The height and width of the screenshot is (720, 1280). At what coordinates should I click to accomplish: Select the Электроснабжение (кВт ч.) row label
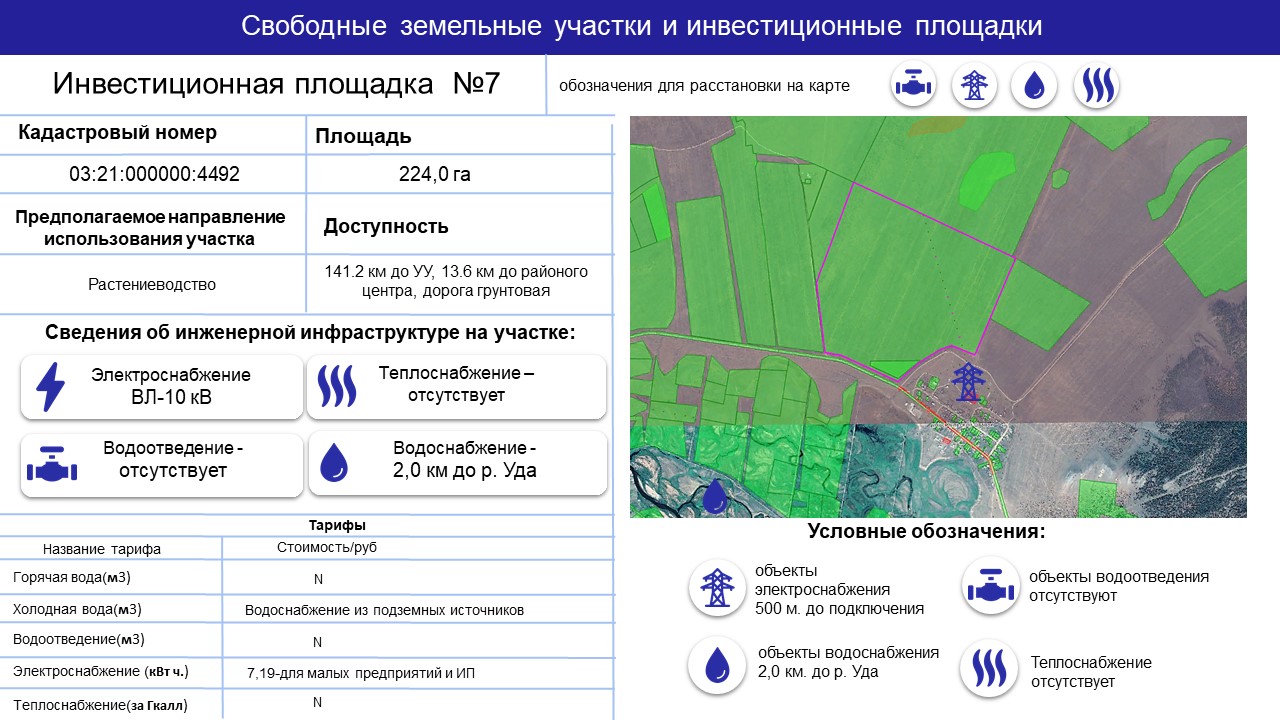tap(100, 671)
